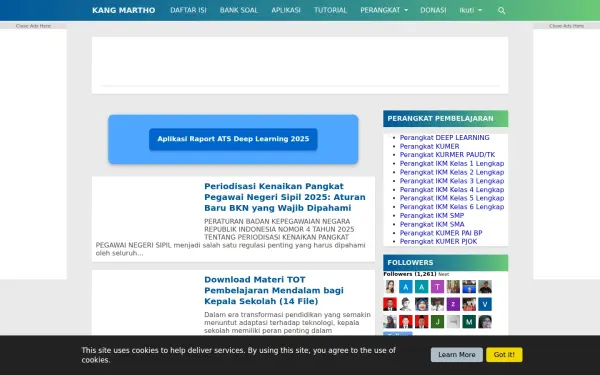Open the DONASI menu item
This screenshot has width=600, height=375.
[433, 10]
